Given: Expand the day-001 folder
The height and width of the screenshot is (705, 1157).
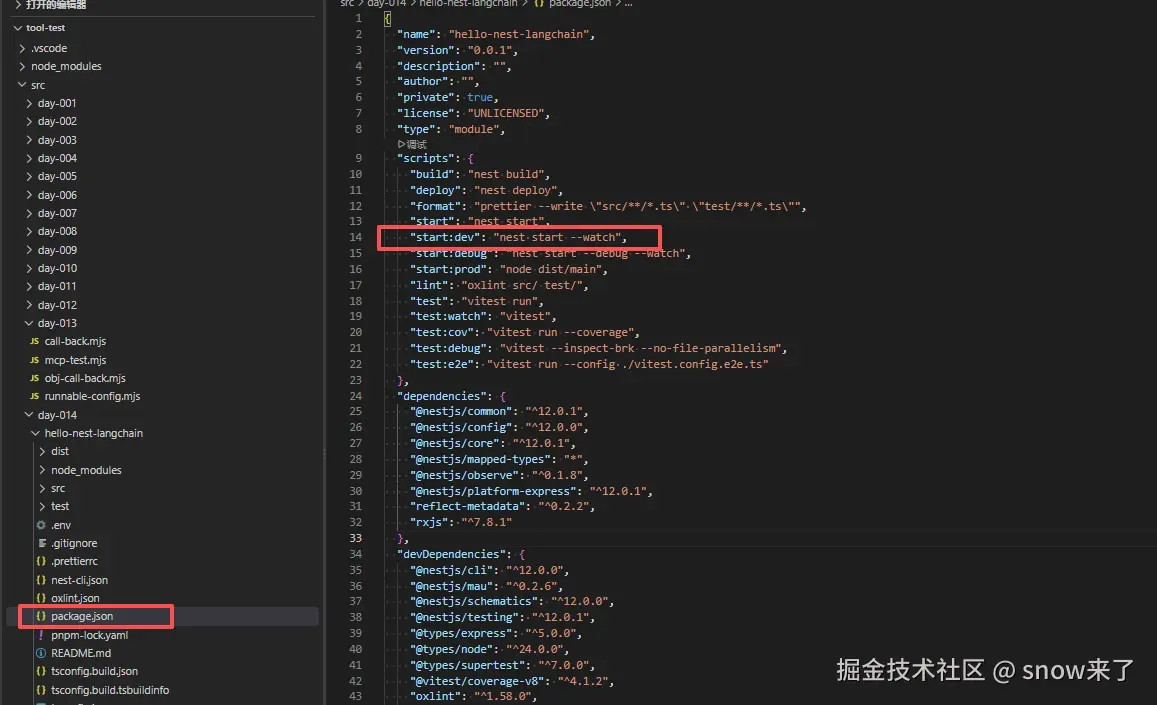Looking at the screenshot, I should 29,103.
